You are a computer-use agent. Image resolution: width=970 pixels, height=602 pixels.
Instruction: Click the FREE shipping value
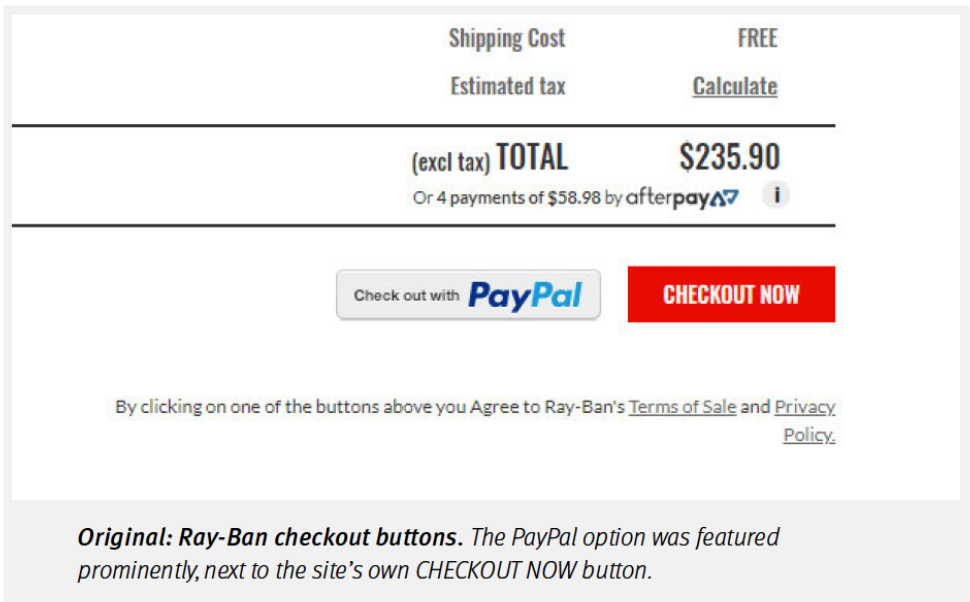(757, 39)
